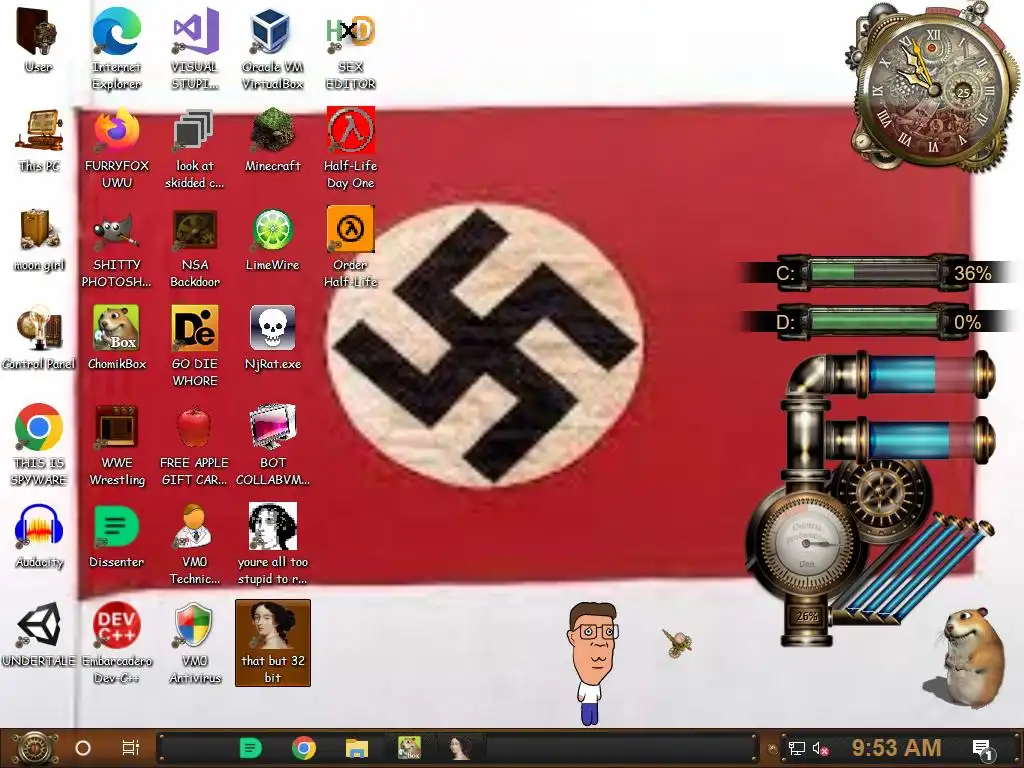Viewport: 1024px width, 768px height.
Task: Open the notification center icon
Action: [x=982, y=748]
